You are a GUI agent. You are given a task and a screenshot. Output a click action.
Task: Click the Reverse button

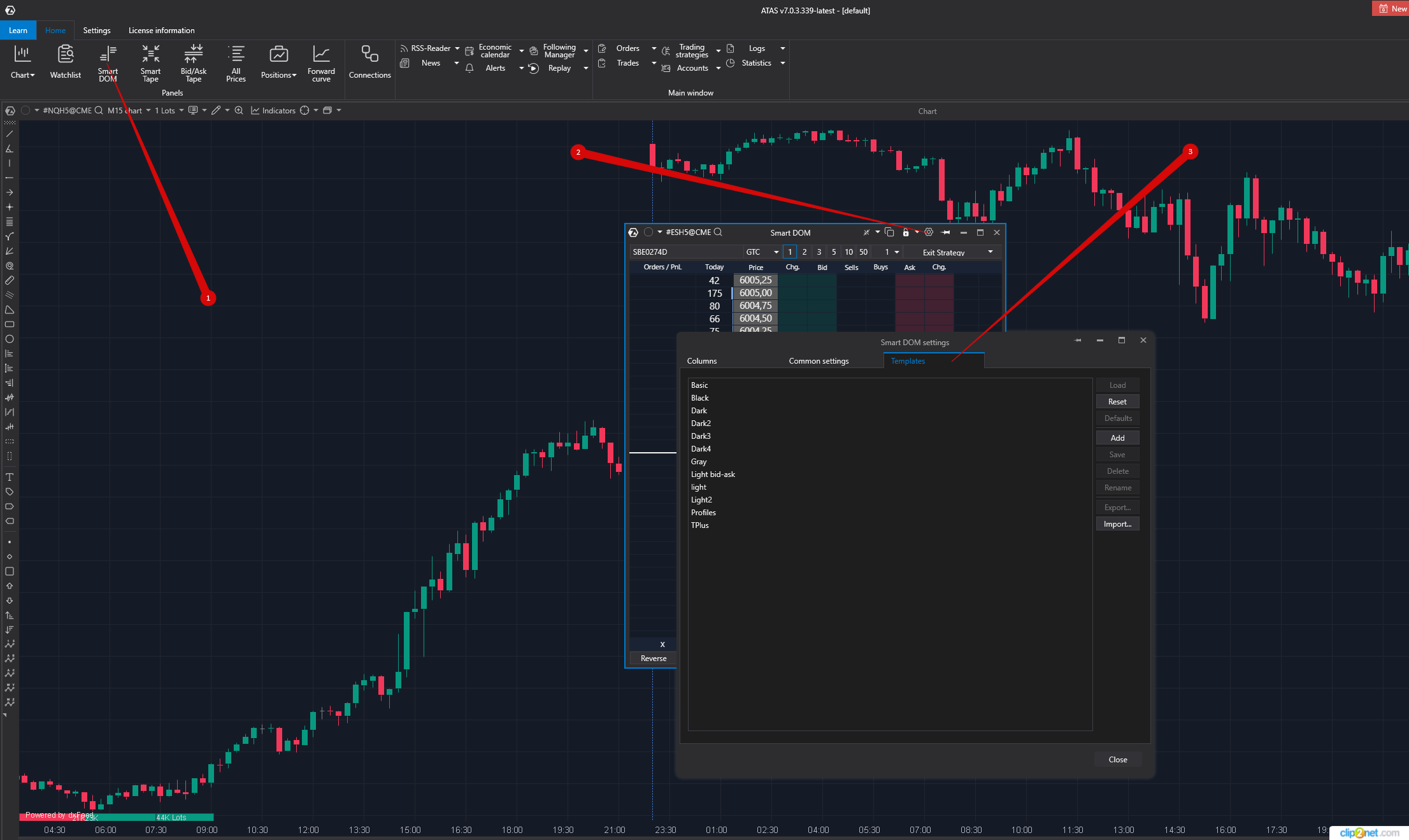click(x=654, y=658)
